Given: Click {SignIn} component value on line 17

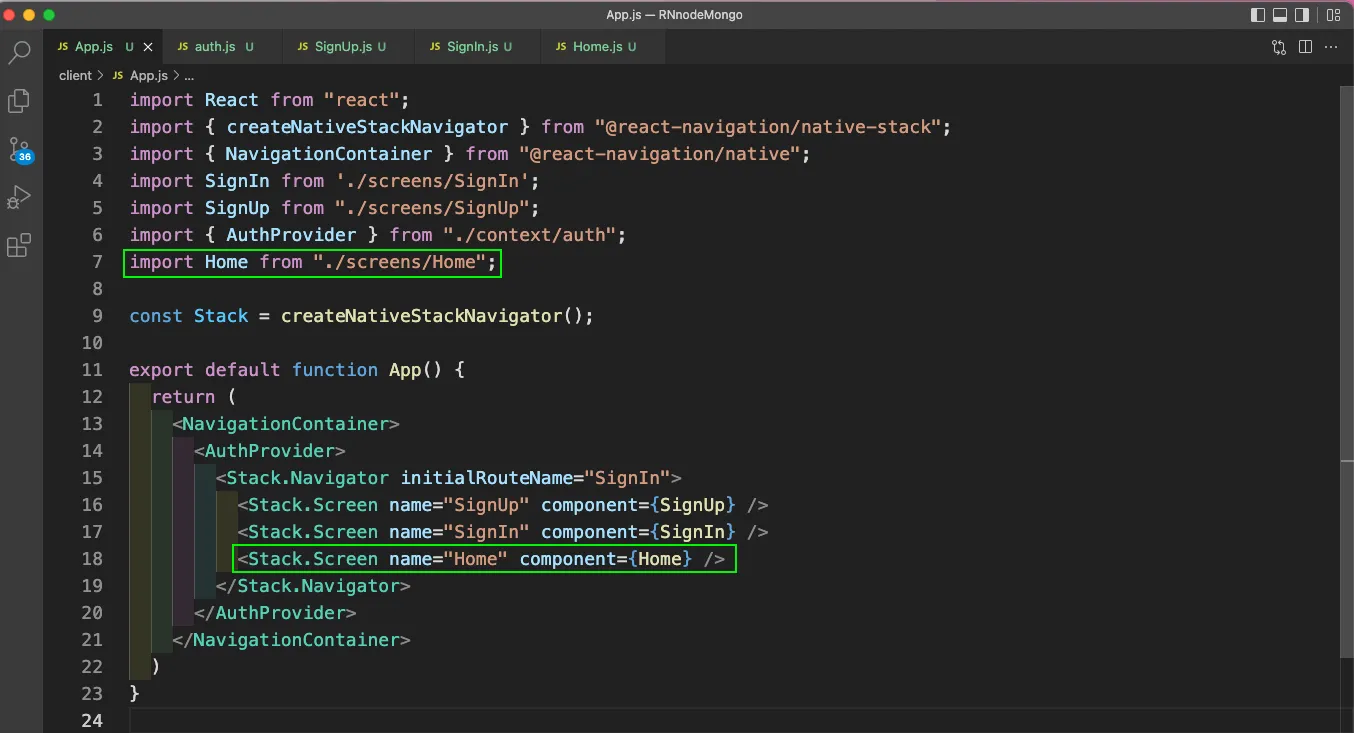Looking at the screenshot, I should click(x=692, y=532).
